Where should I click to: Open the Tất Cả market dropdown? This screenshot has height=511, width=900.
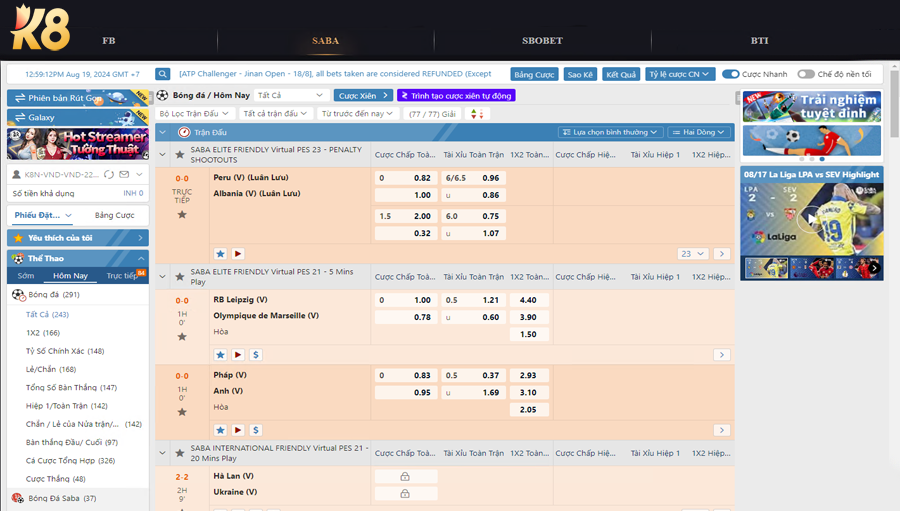click(290, 95)
